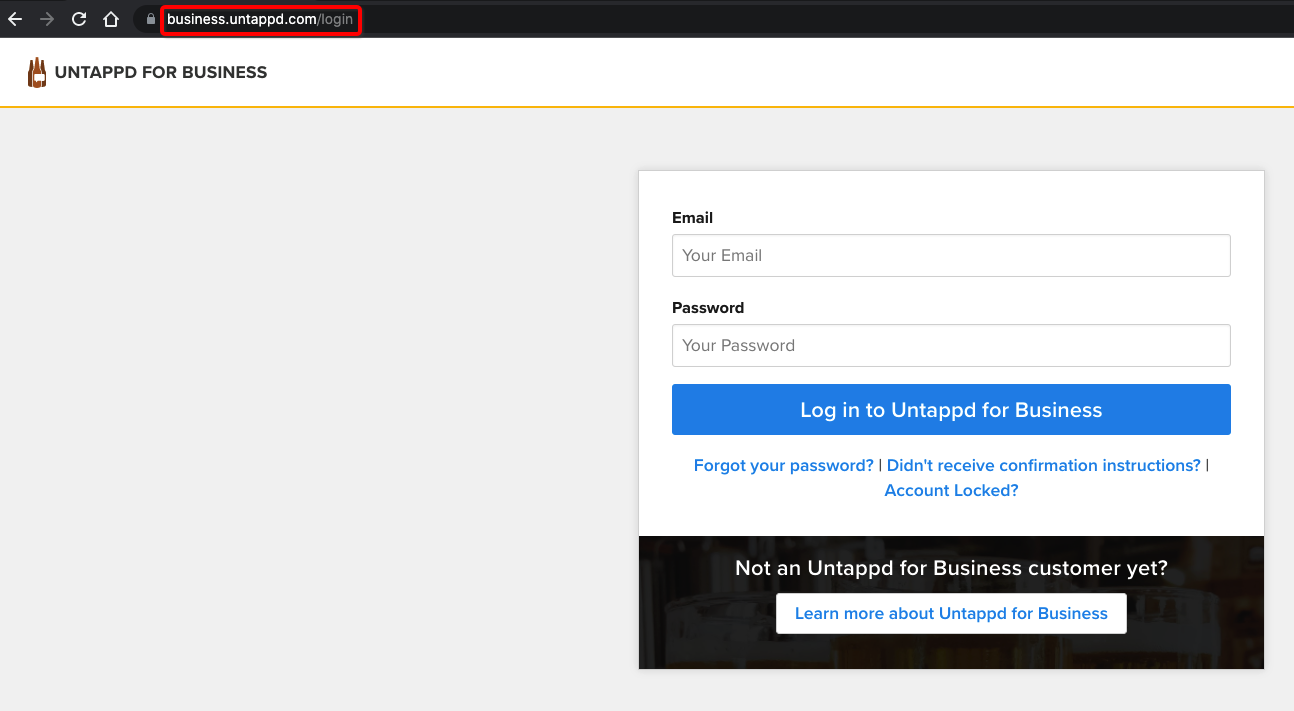View site security via the padlock icon

point(150,19)
